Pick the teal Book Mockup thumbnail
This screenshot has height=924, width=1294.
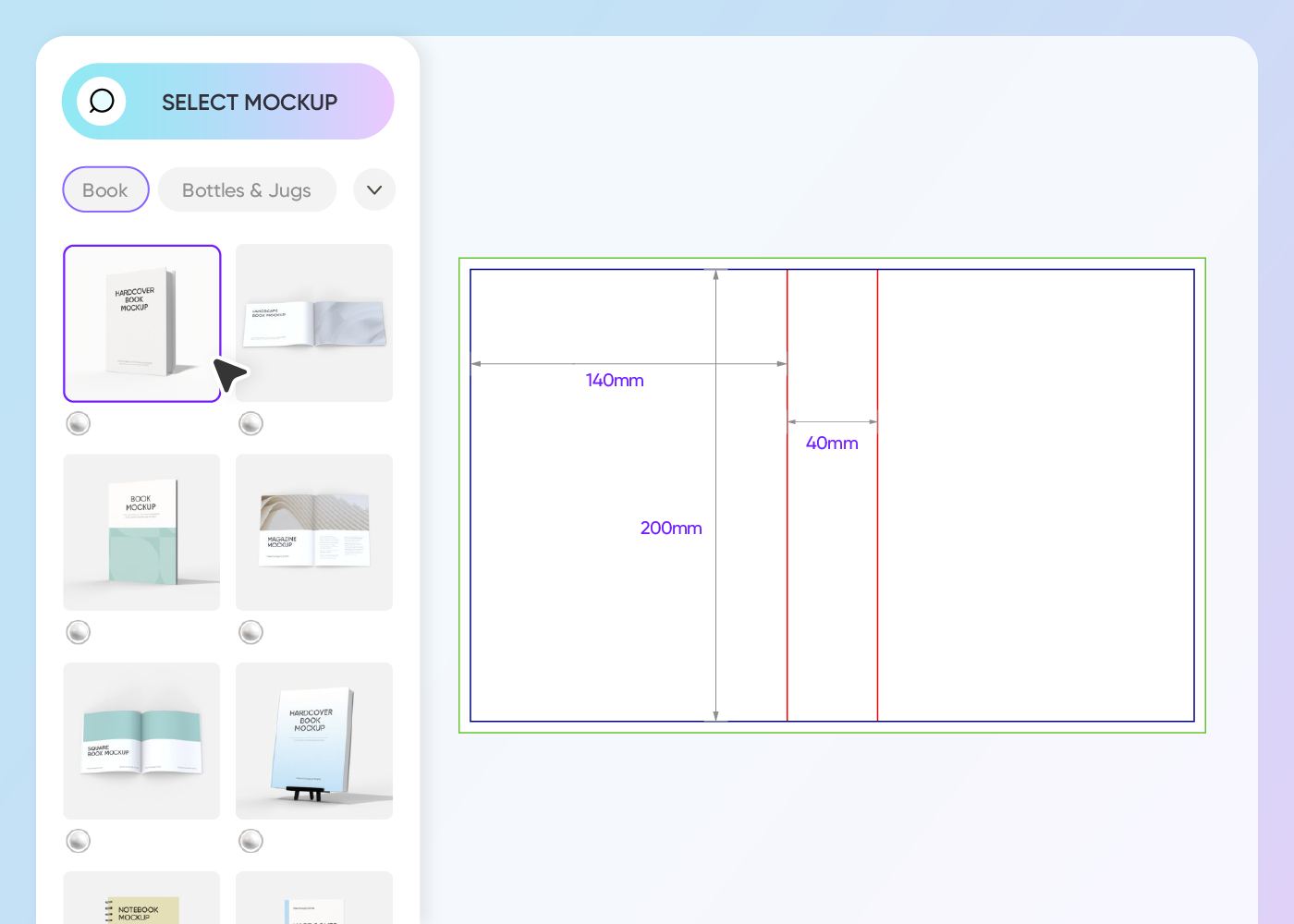point(142,532)
